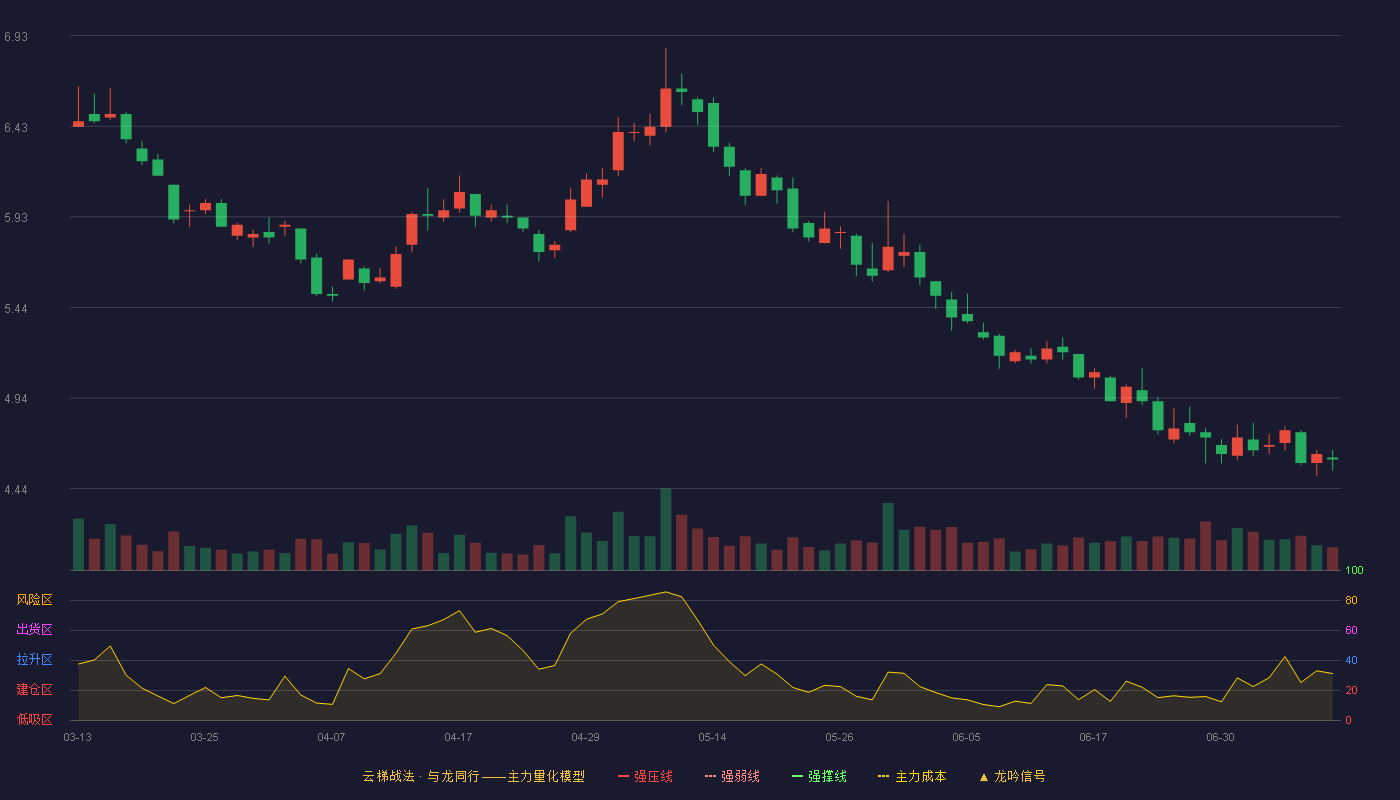The height and width of the screenshot is (800, 1400).
Task: Select the 出货区 zone label
Action: (34, 630)
